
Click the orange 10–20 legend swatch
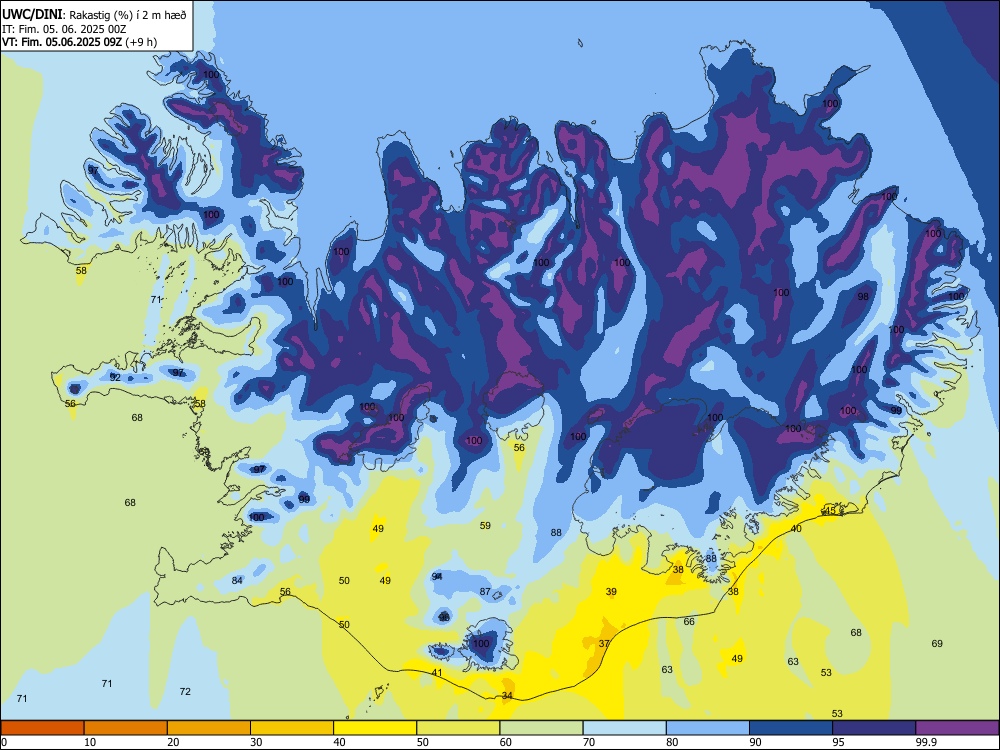pos(126,728)
